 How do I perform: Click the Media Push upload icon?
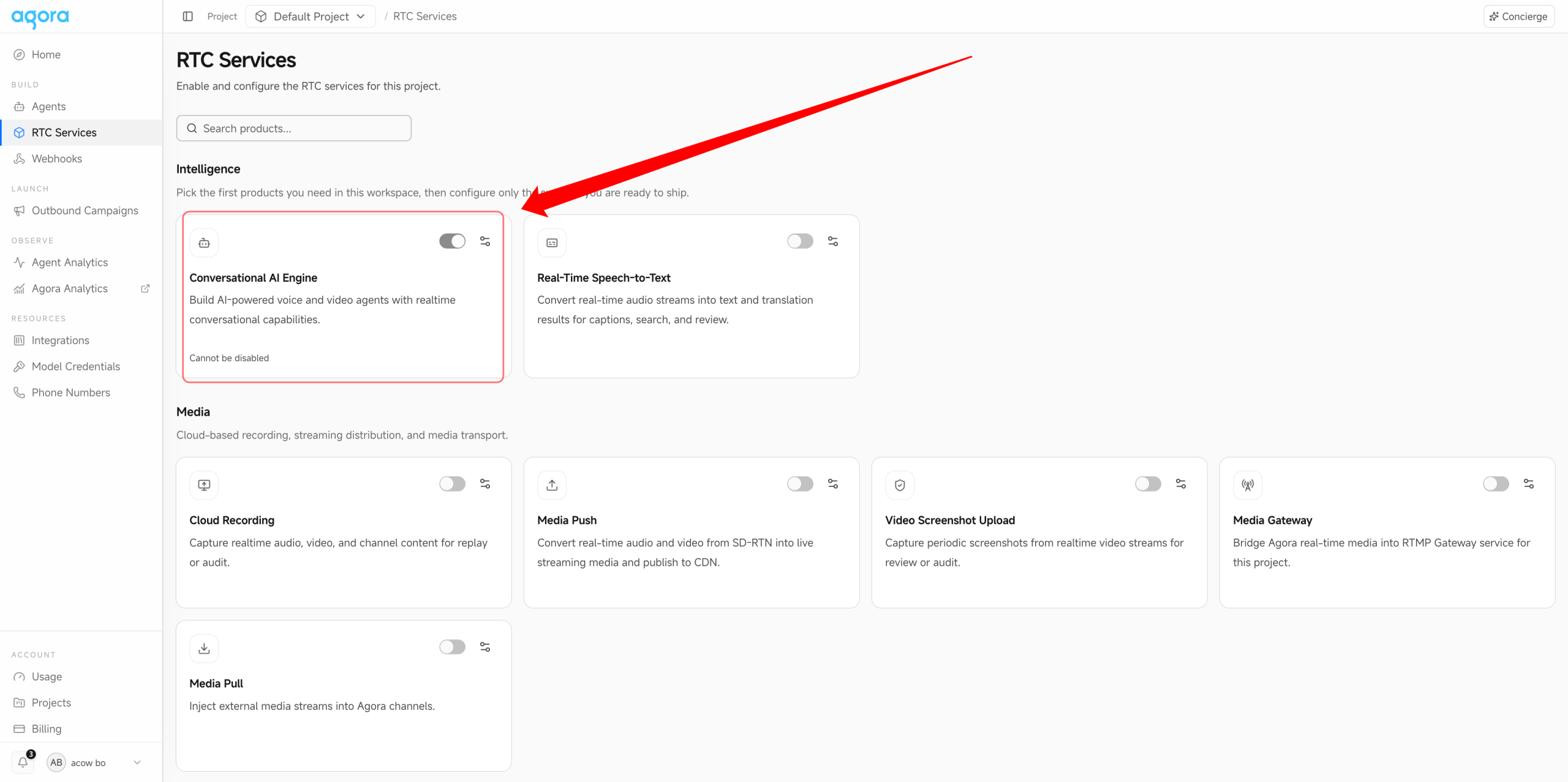tap(552, 485)
